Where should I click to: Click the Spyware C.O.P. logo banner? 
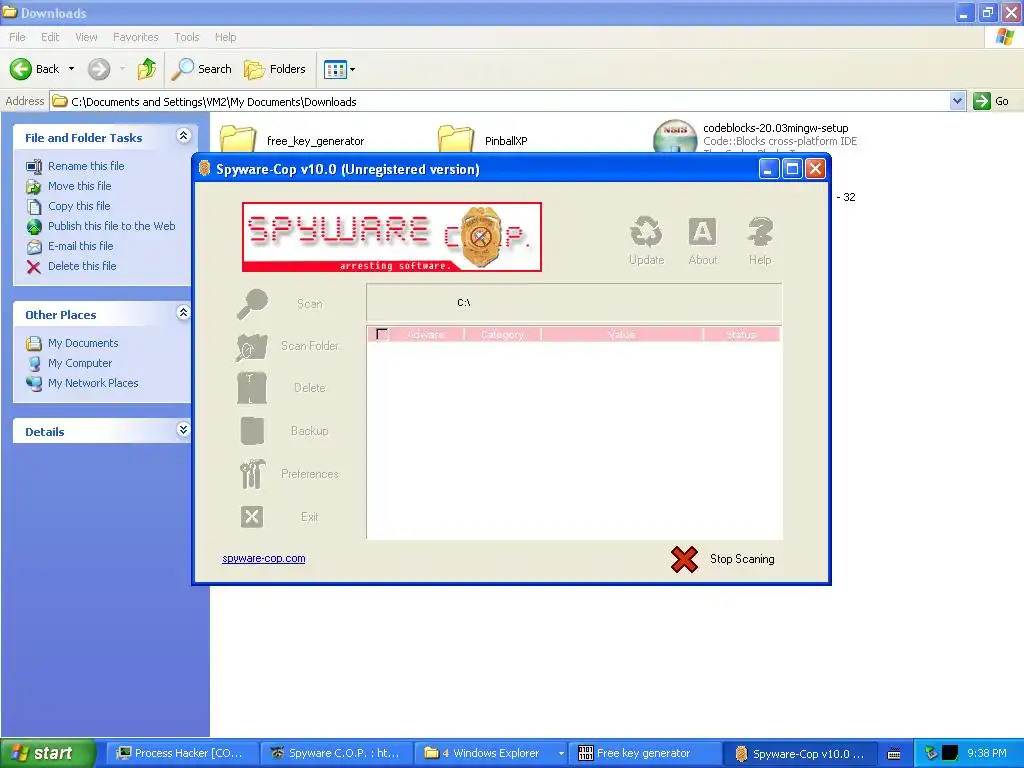(392, 236)
